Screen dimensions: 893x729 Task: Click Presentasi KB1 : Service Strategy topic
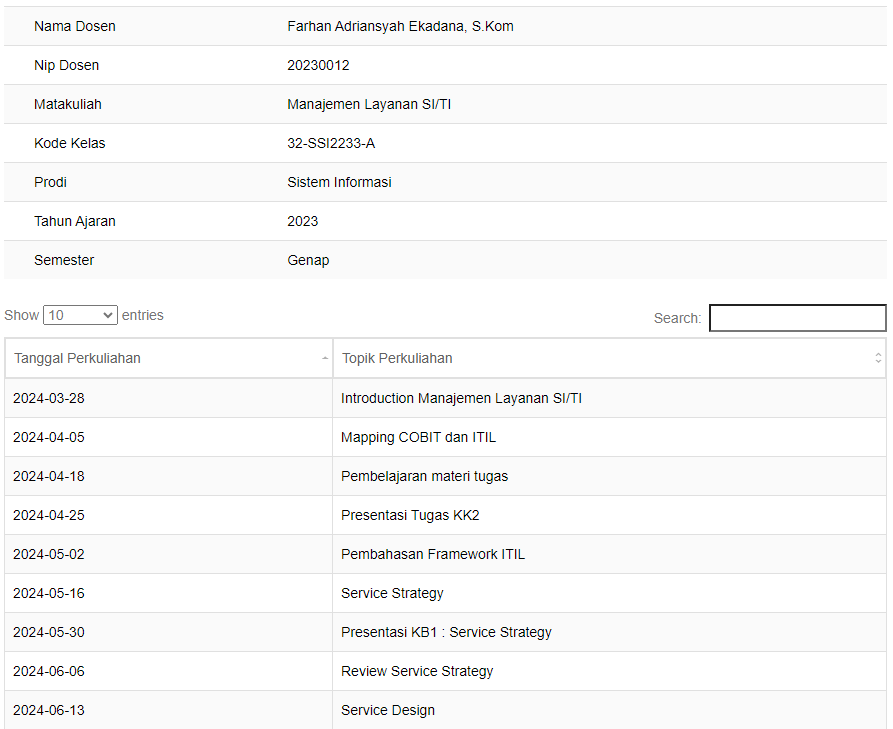point(446,632)
